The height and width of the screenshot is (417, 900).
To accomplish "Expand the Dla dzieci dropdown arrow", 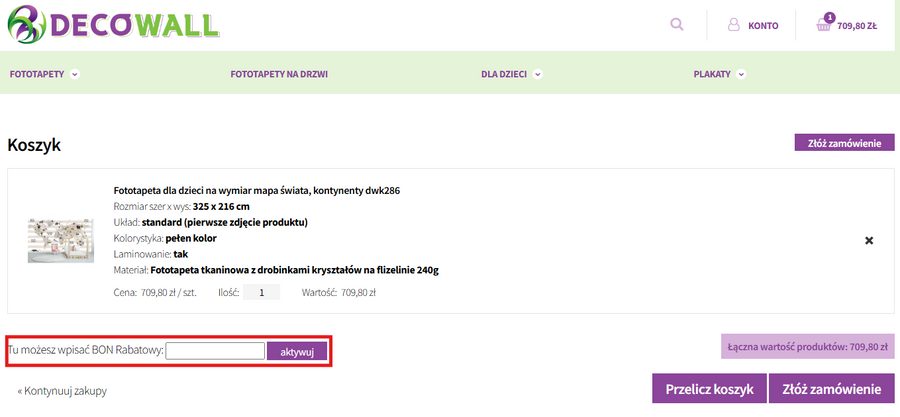I will [x=538, y=74].
